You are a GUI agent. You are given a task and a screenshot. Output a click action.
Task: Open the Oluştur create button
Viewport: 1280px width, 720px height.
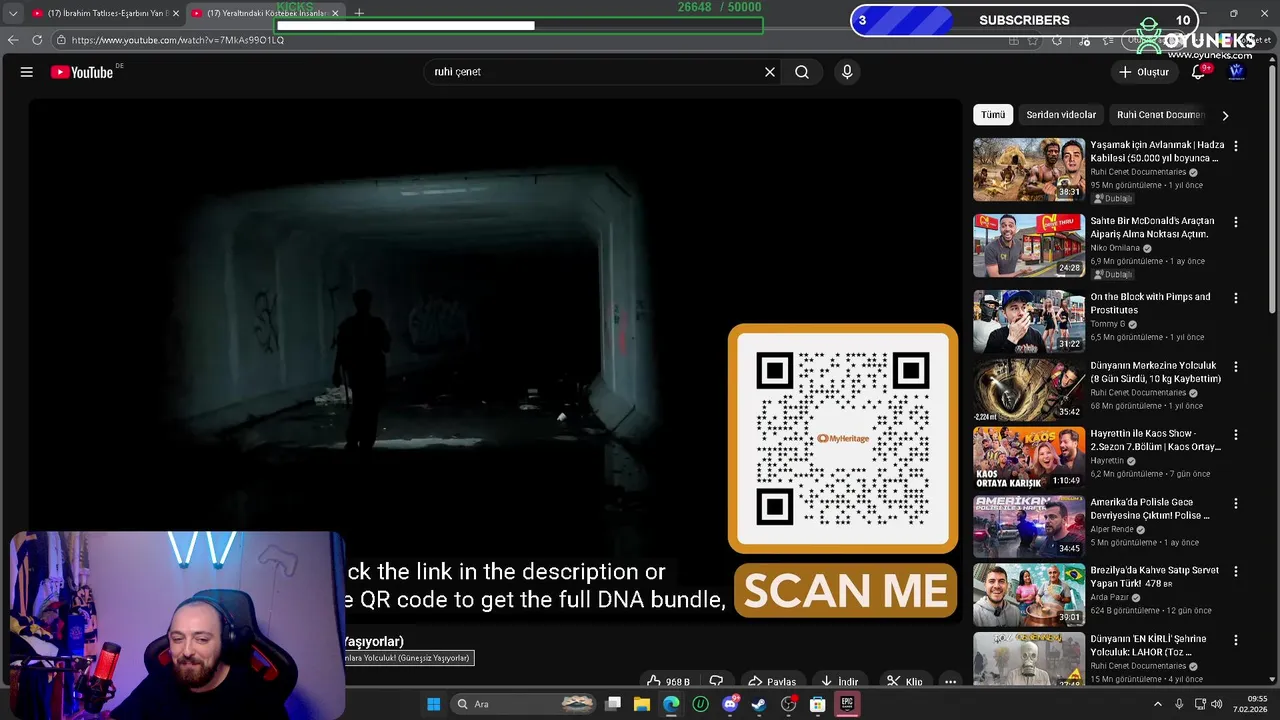click(1143, 72)
